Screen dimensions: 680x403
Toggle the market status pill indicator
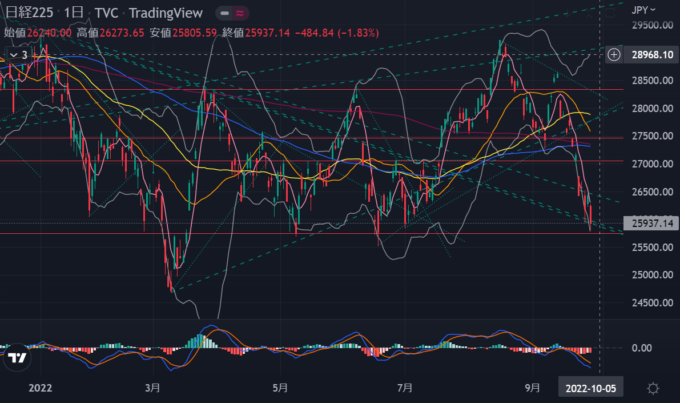[231, 12]
